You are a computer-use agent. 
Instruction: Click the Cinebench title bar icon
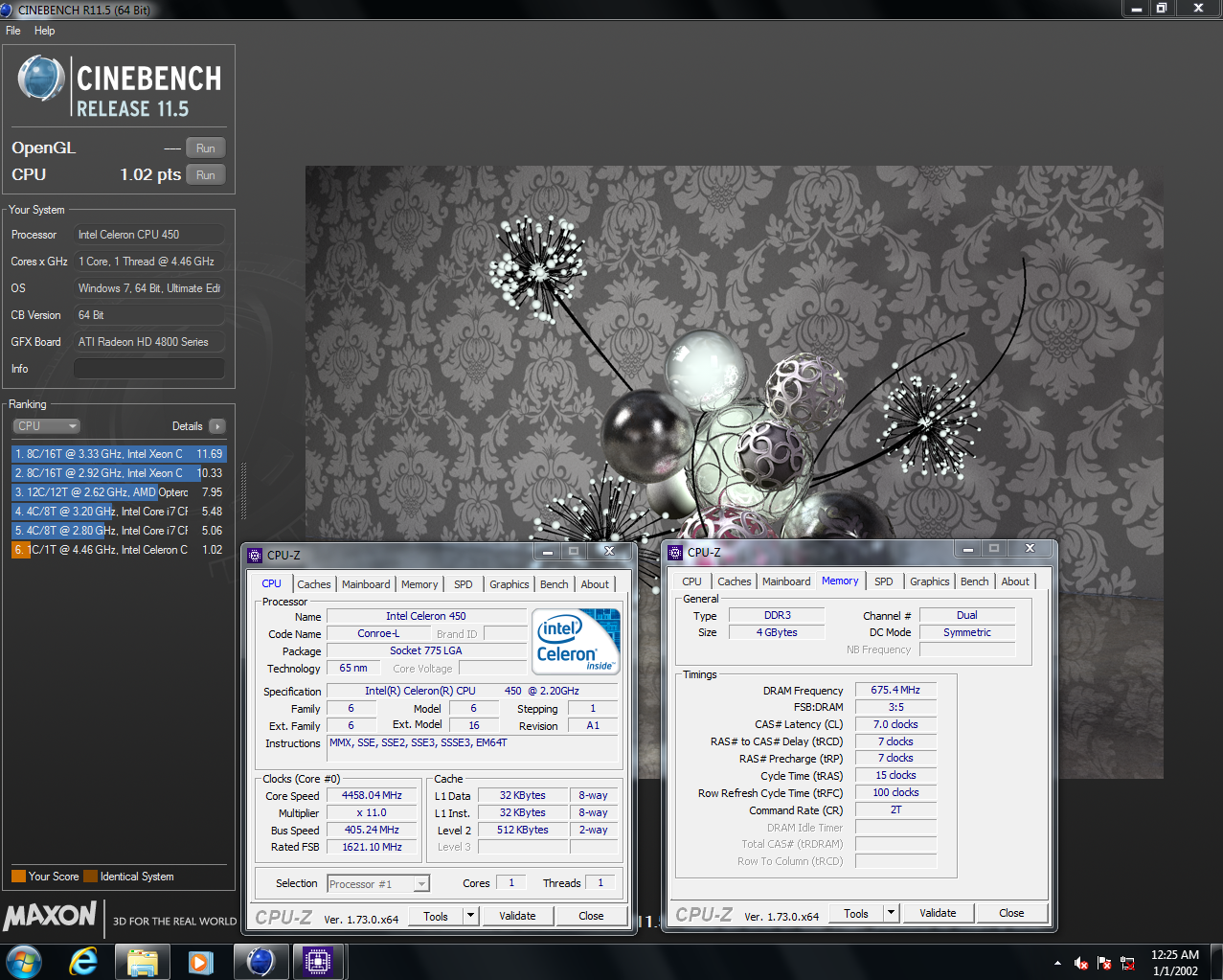[x=8, y=10]
